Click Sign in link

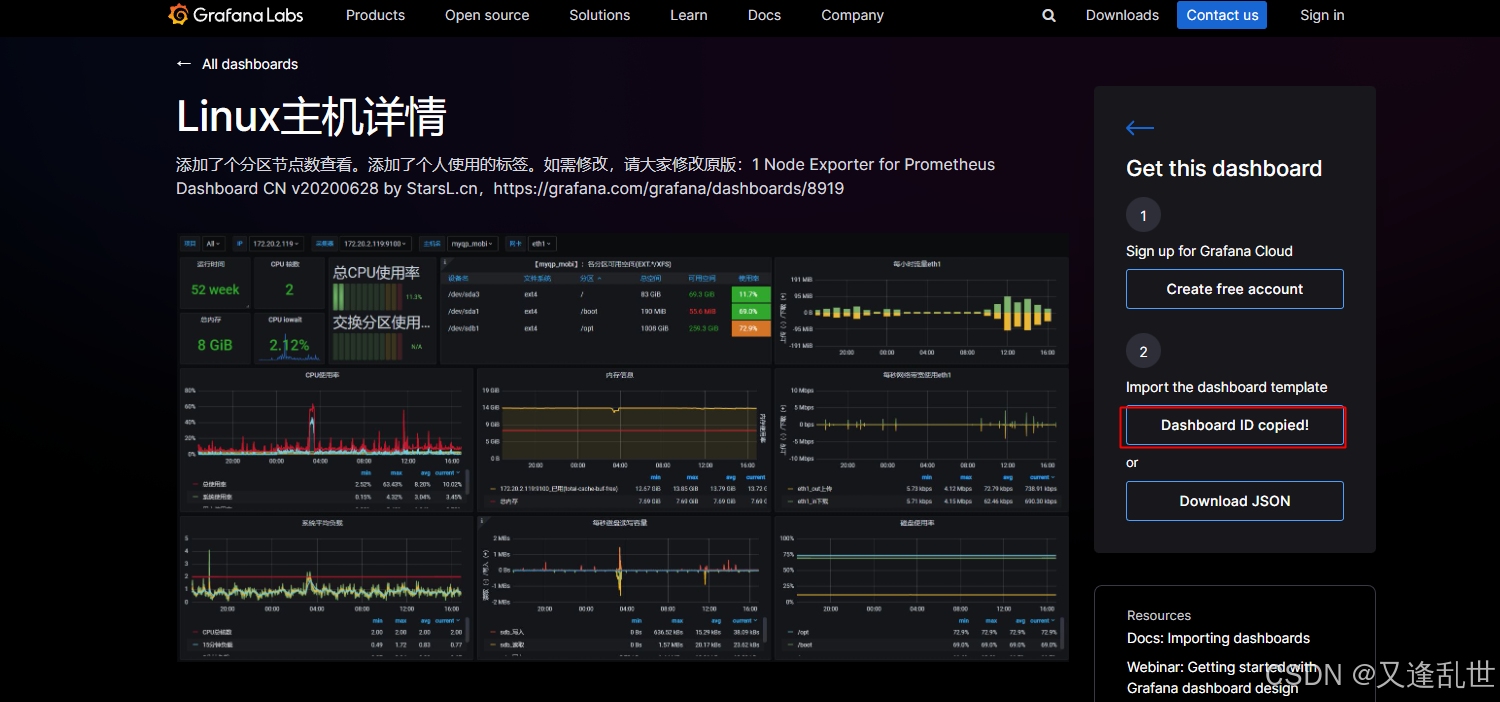[1322, 15]
